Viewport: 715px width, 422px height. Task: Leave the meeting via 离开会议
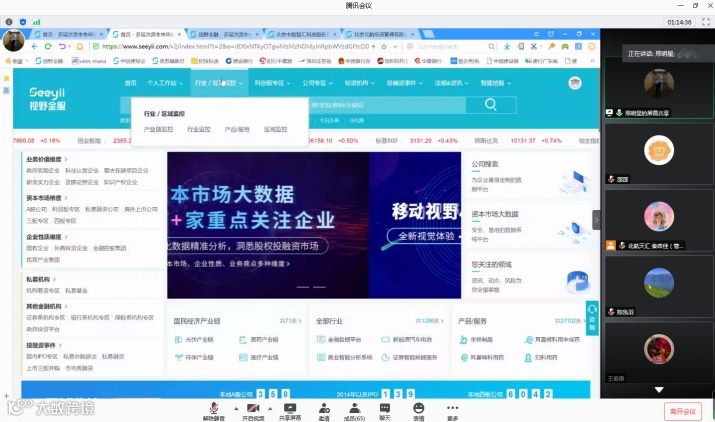pyautogui.click(x=683, y=411)
